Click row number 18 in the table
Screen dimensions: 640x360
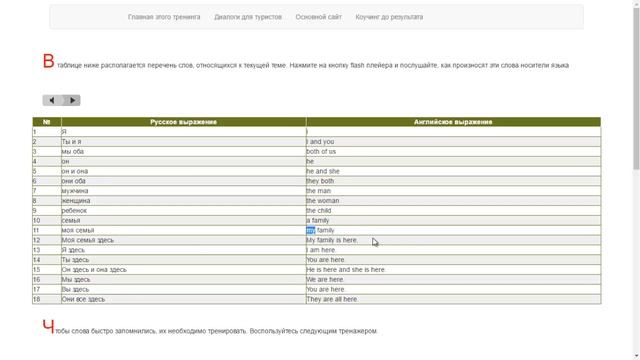point(47,299)
